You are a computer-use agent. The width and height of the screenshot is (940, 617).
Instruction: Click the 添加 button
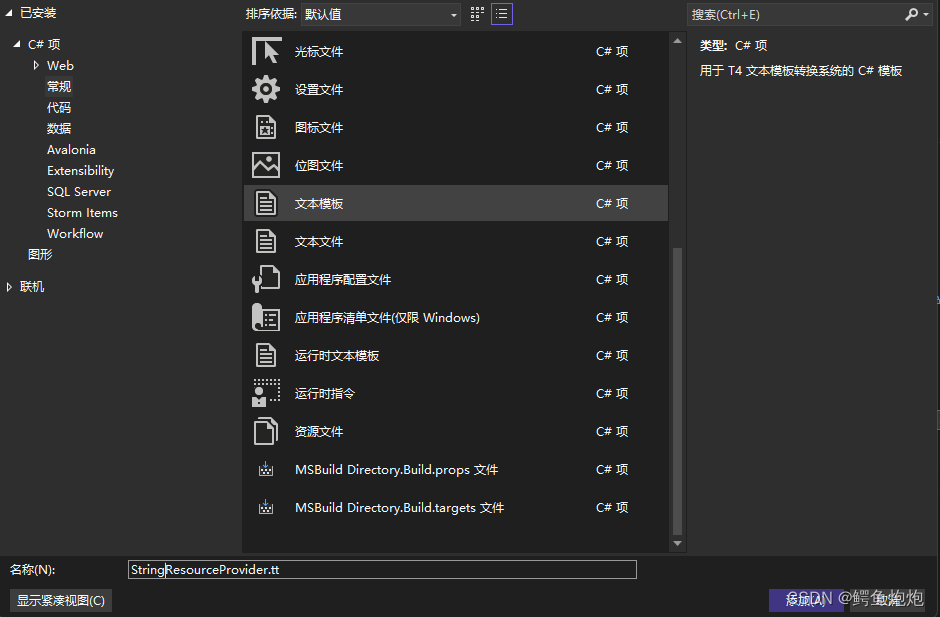805,598
